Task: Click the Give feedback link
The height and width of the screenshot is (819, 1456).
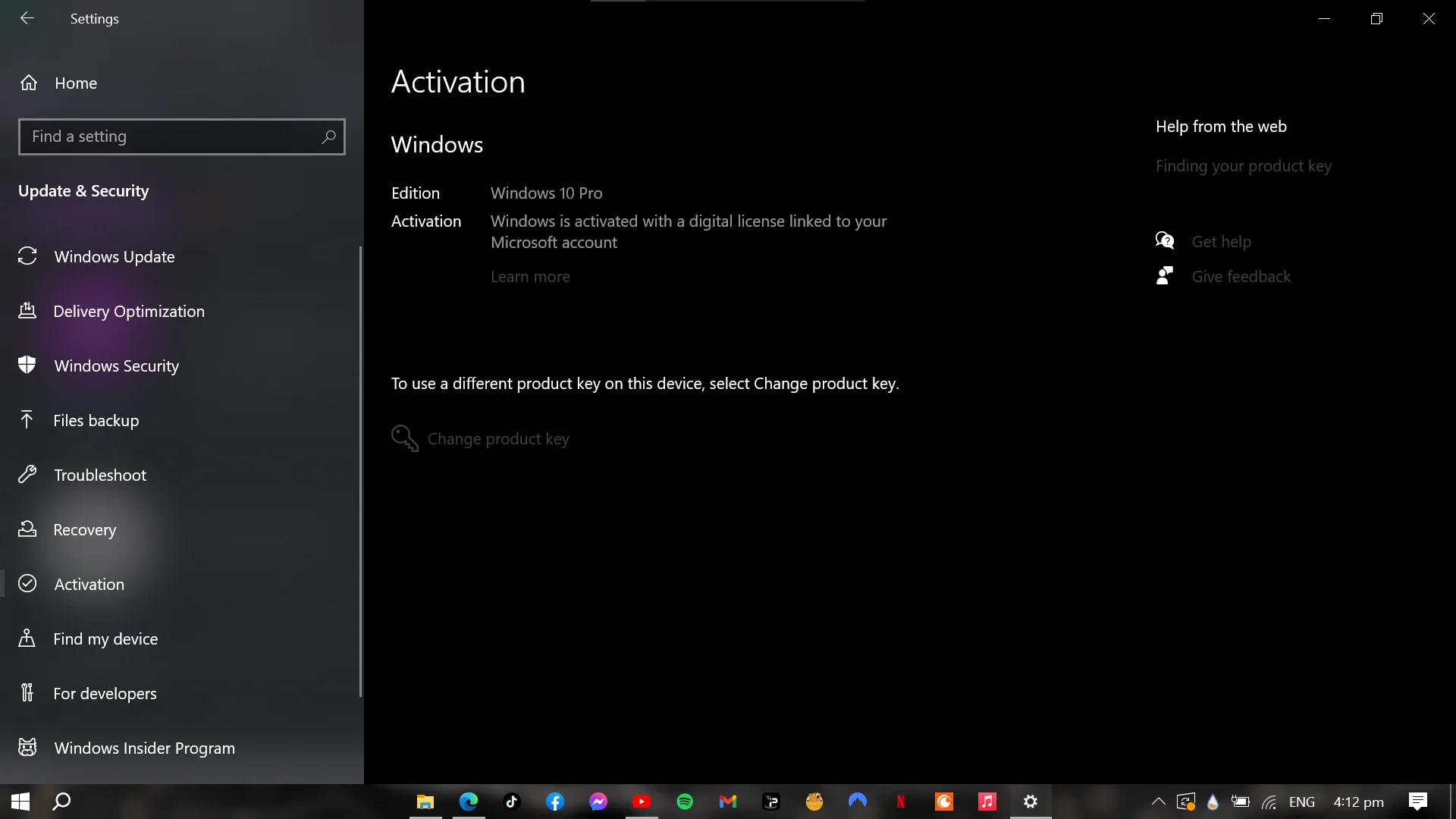Action: pos(1241,277)
